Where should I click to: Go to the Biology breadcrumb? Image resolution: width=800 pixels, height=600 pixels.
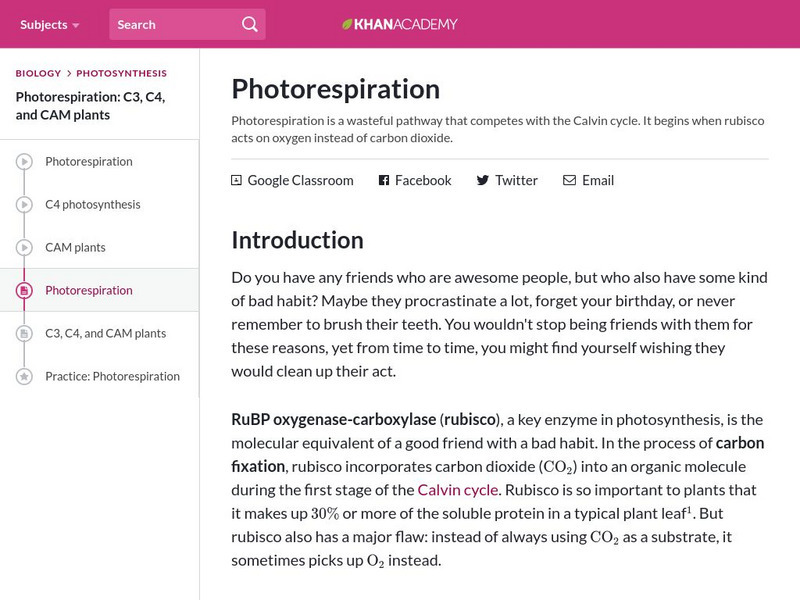pyautogui.click(x=38, y=73)
